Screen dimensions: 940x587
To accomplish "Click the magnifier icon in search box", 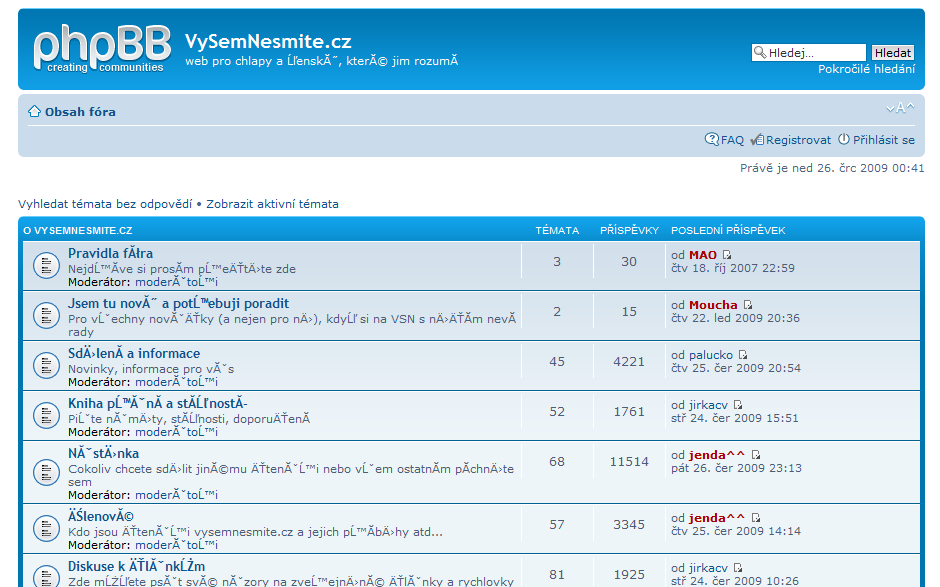I will click(760, 53).
